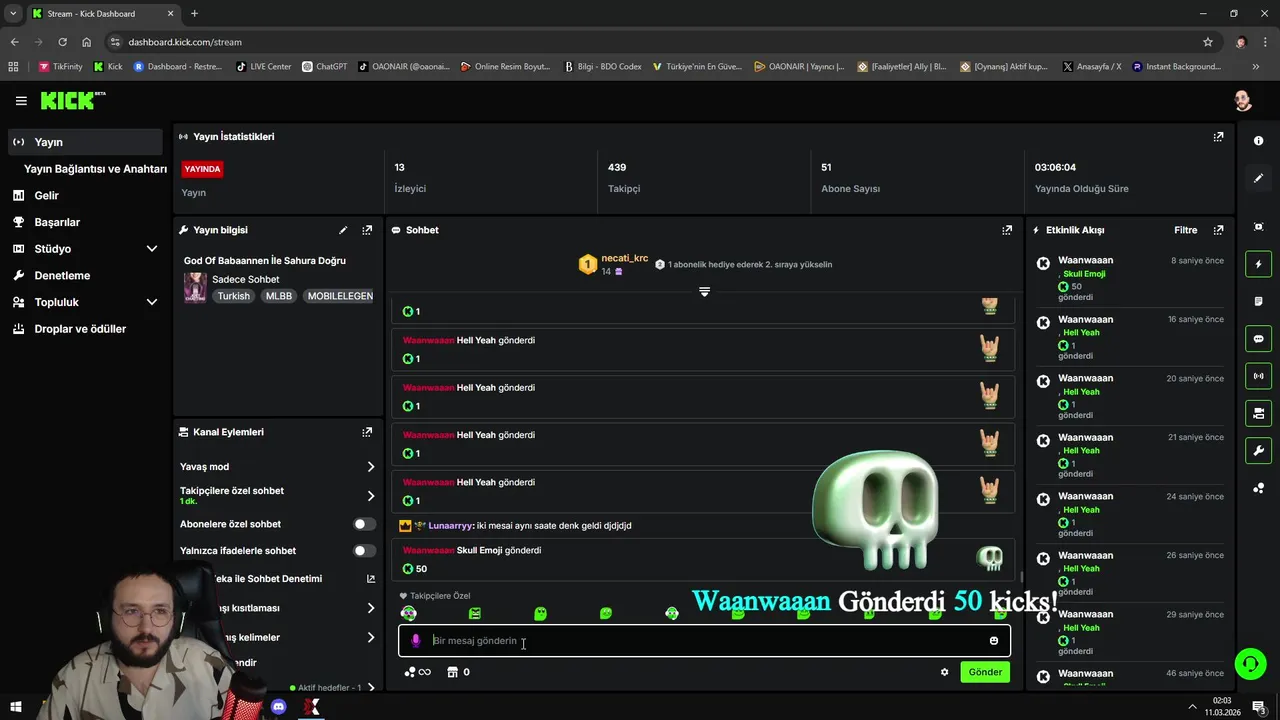Click the Turkish tag in stream info
Screen dimensions: 1280x720
(234, 296)
